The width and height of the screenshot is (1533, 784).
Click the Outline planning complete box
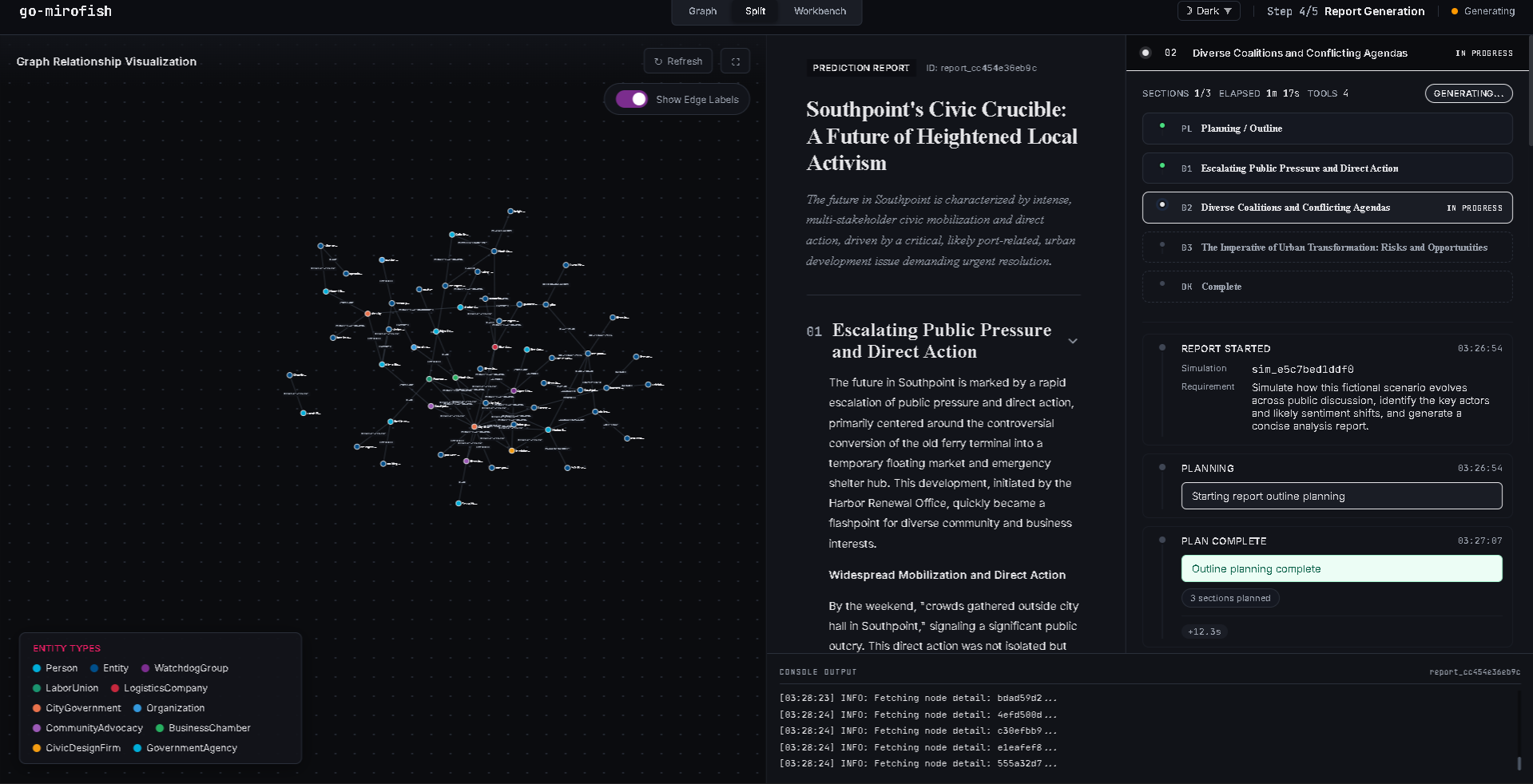click(x=1341, y=568)
